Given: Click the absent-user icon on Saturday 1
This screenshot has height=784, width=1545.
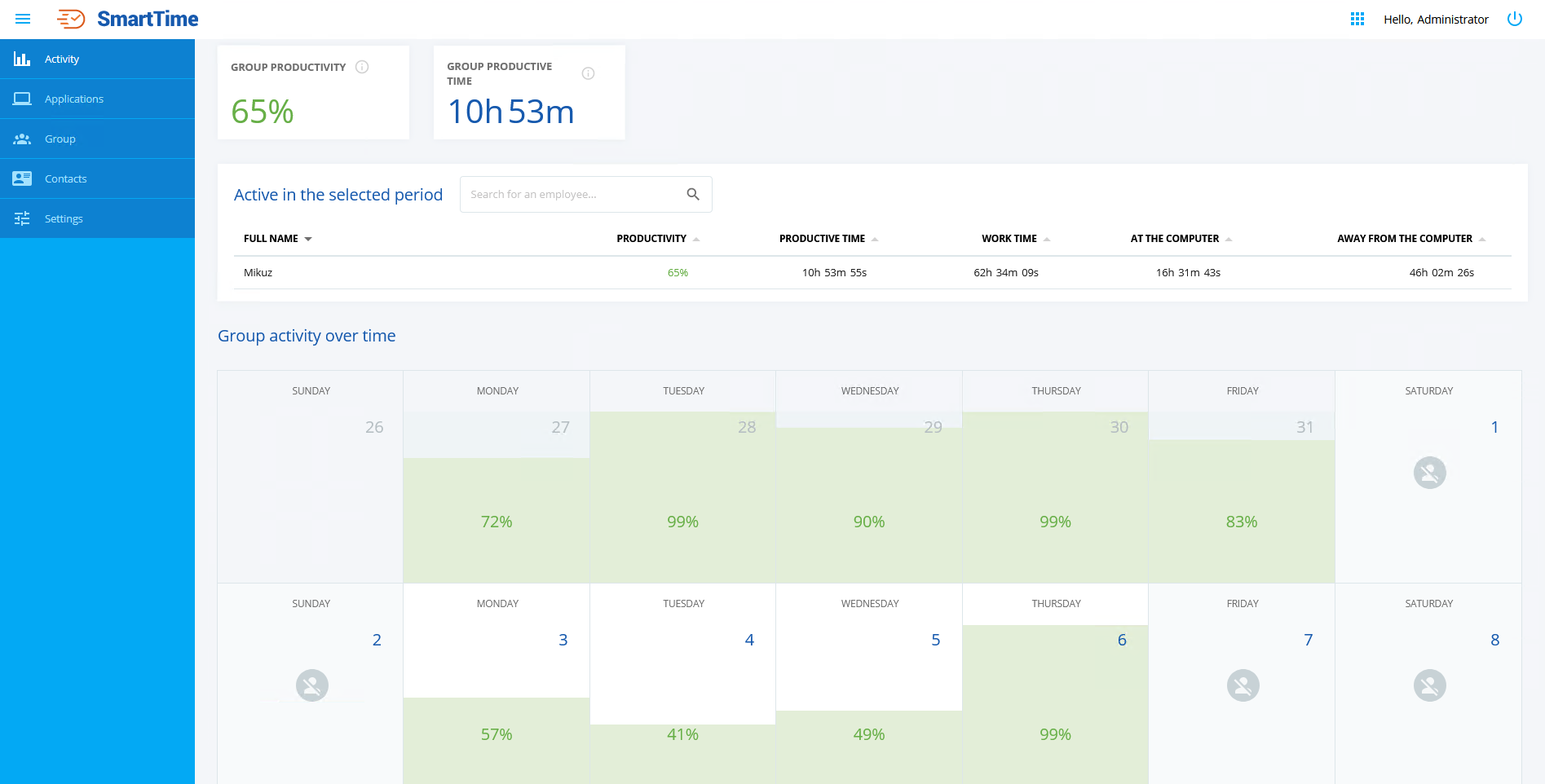Looking at the screenshot, I should (1429, 473).
